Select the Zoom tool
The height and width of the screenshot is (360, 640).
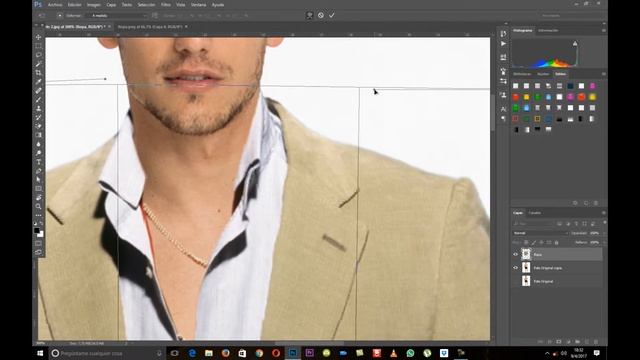pyautogui.click(x=38, y=207)
